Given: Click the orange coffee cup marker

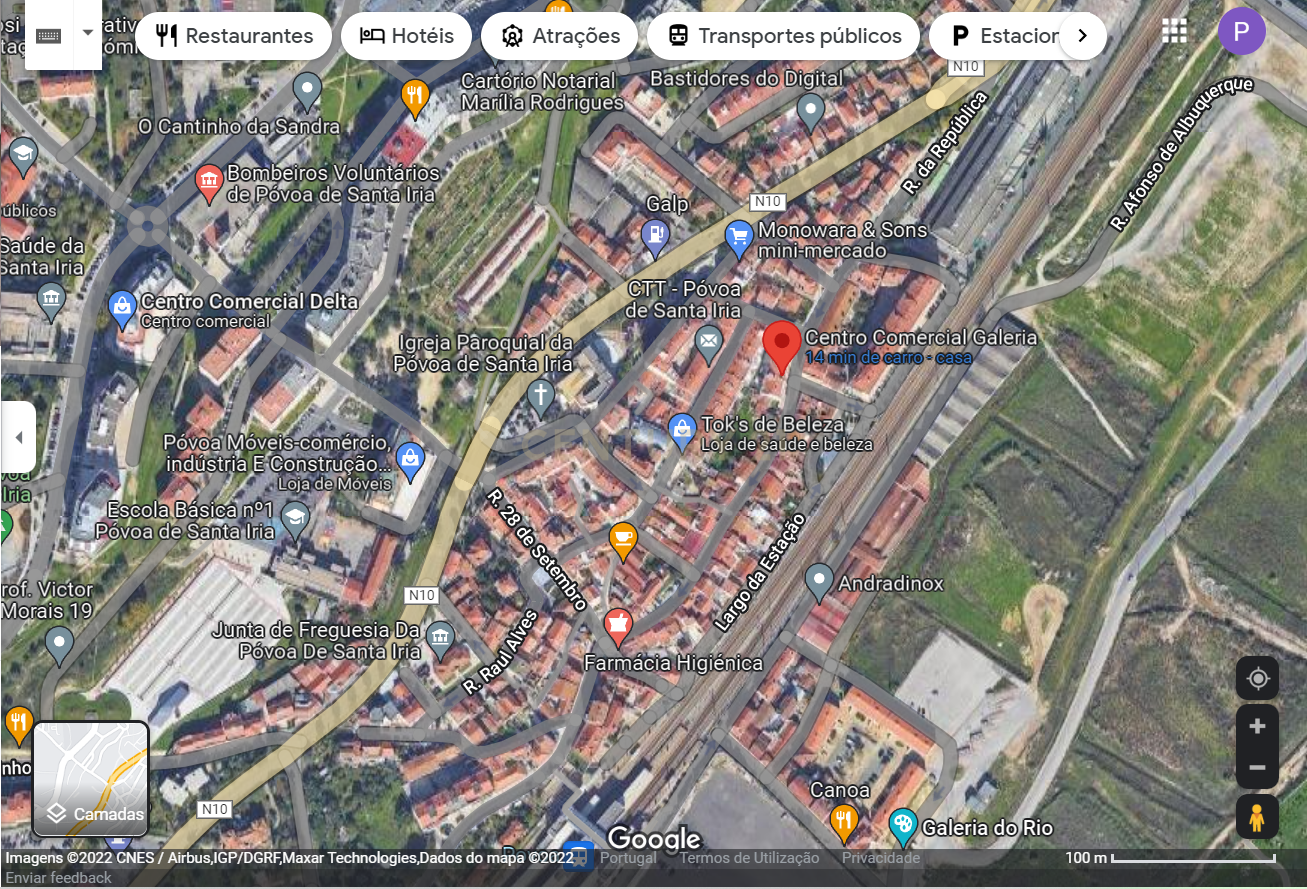Looking at the screenshot, I should click(x=623, y=540).
